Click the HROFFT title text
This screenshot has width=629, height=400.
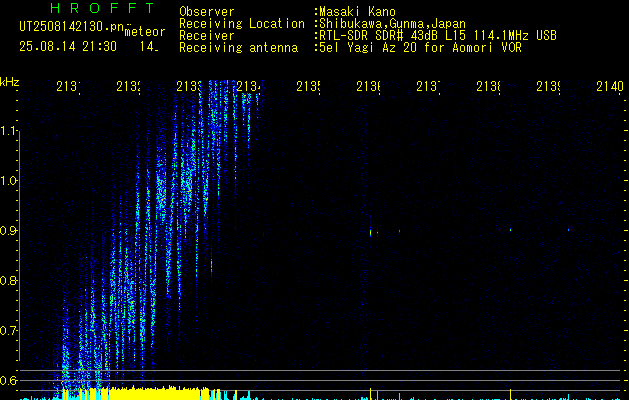coord(103,8)
